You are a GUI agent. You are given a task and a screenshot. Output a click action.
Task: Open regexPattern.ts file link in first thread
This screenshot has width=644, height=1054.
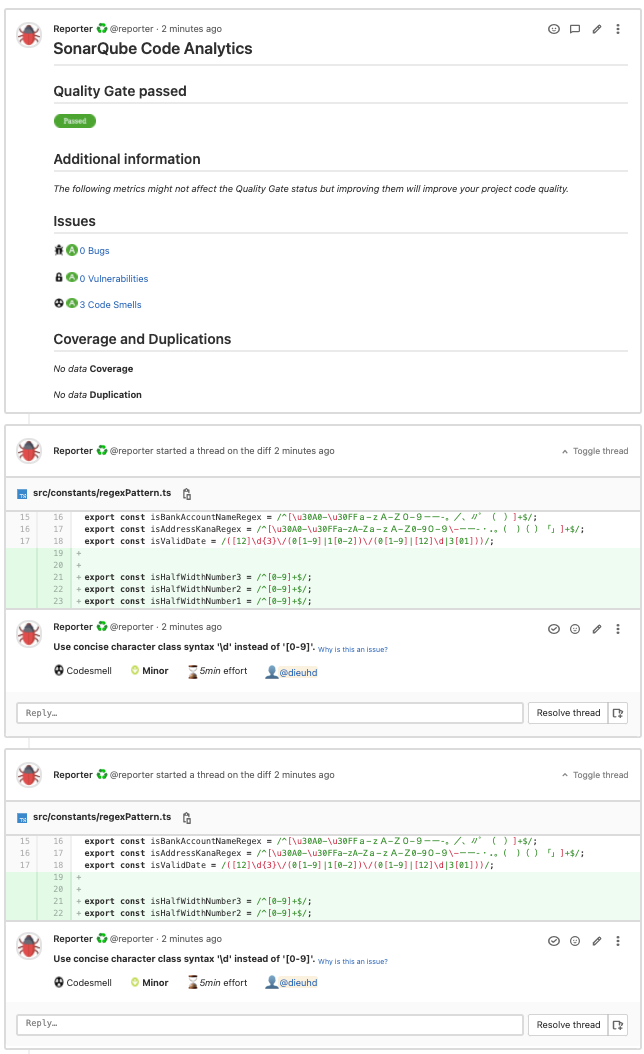tap(102, 493)
